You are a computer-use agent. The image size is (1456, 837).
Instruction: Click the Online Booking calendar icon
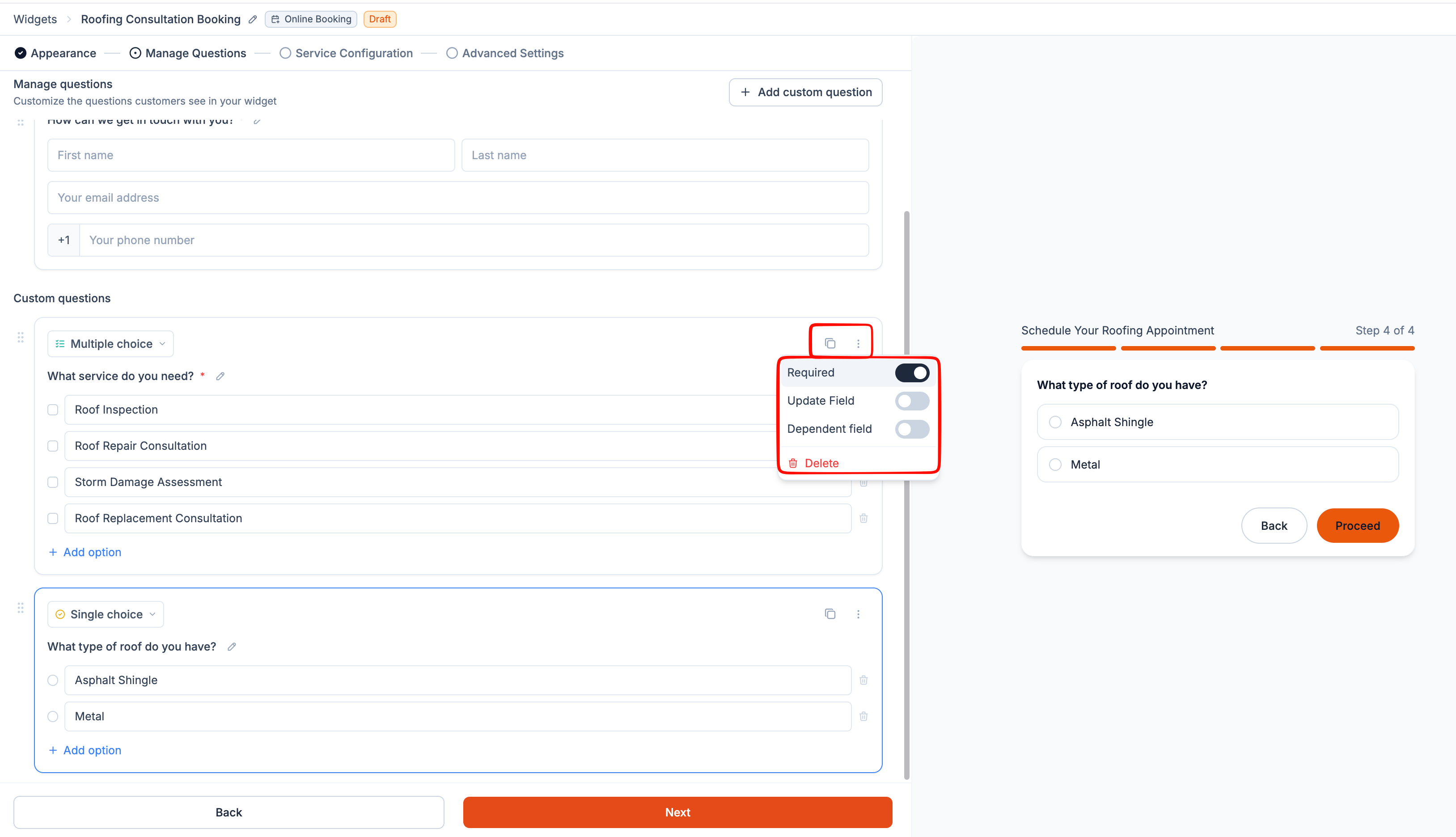pyautogui.click(x=275, y=20)
